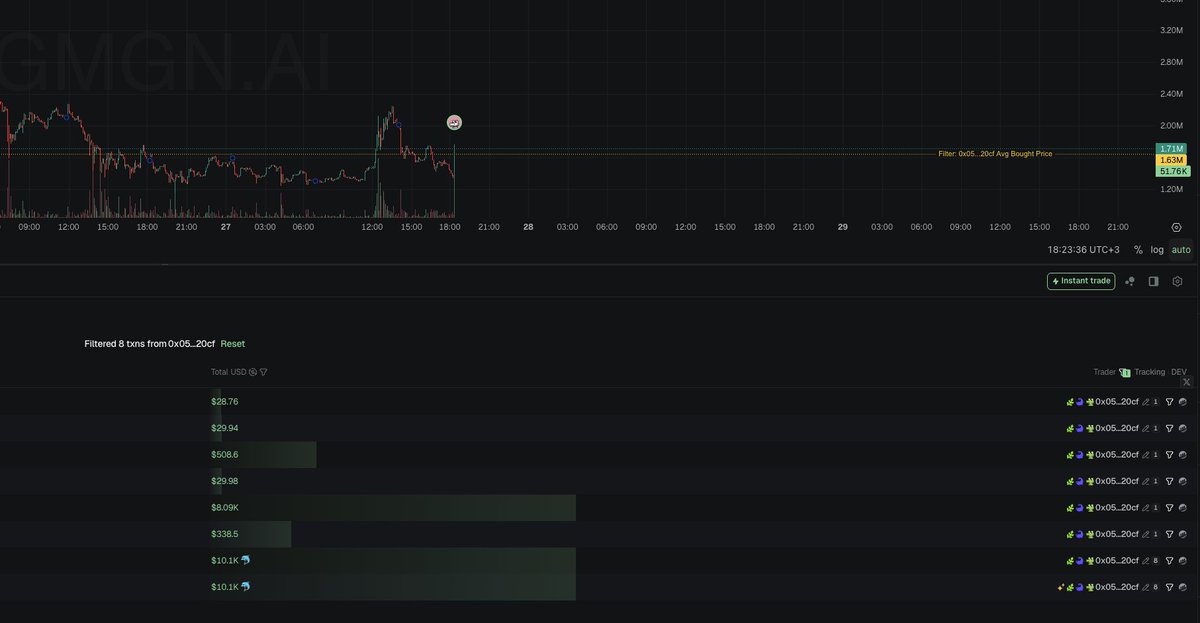Click the gray coin icon in the $29.98 row
Viewport: 1200px width, 623px height.
coord(1183,481)
